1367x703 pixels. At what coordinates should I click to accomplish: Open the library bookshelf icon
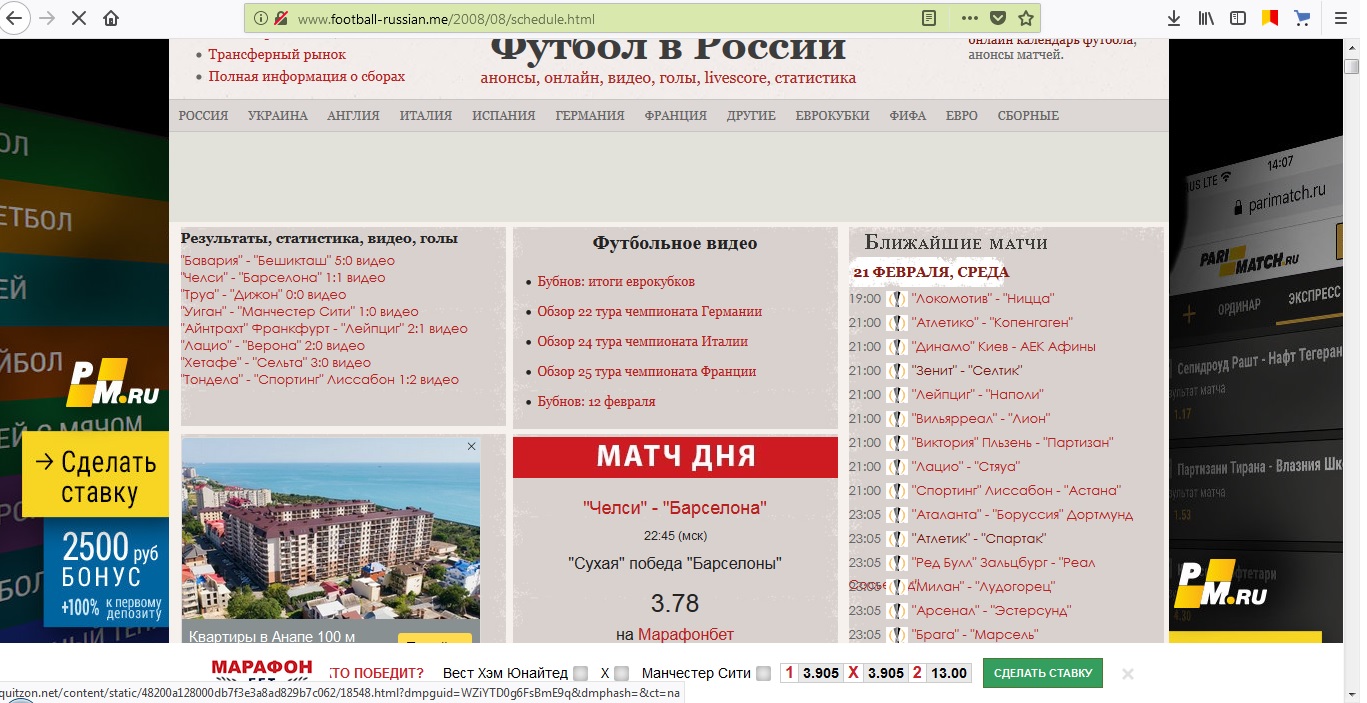tap(1207, 18)
